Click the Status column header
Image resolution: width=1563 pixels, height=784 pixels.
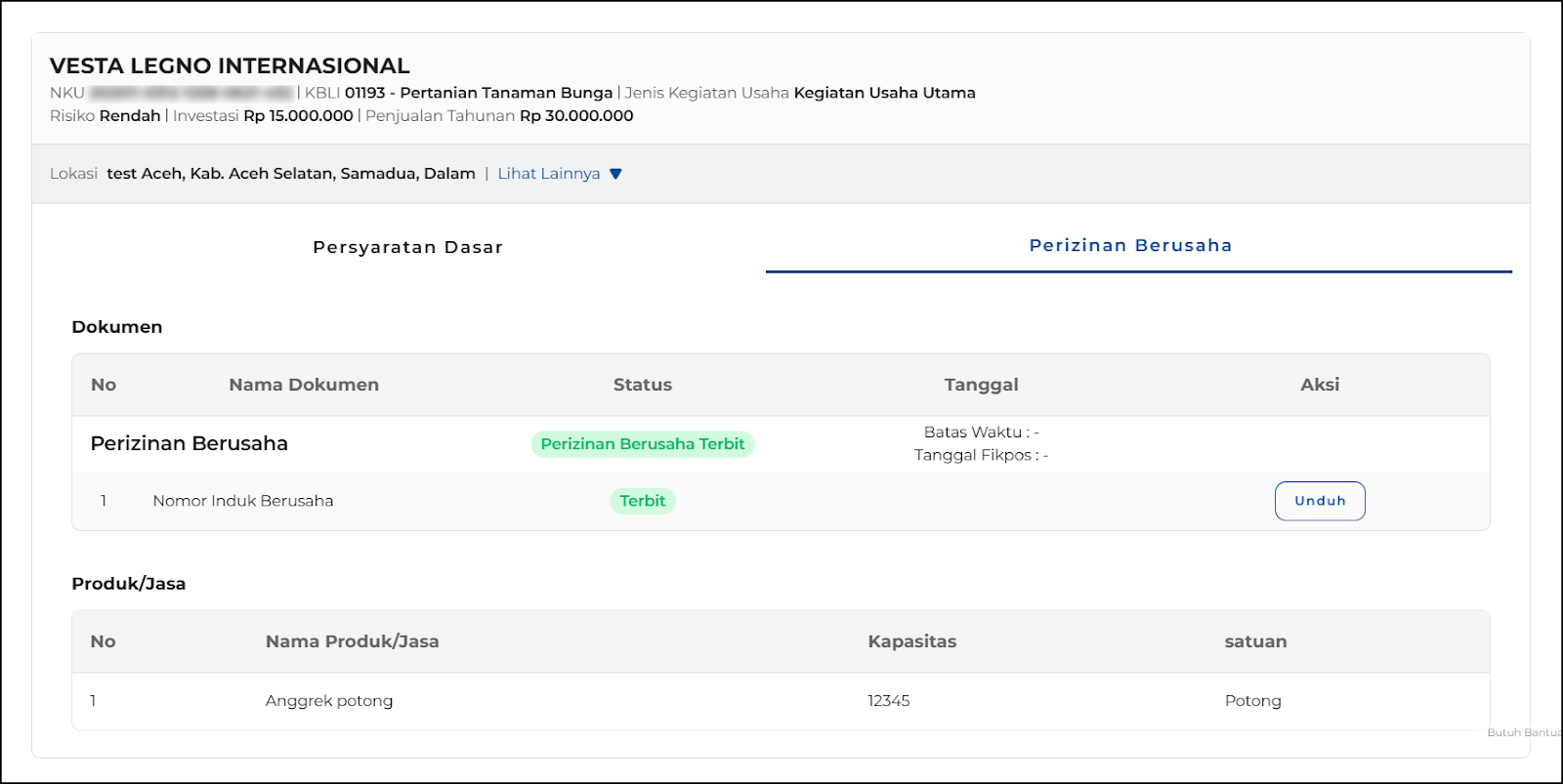pyautogui.click(x=642, y=385)
